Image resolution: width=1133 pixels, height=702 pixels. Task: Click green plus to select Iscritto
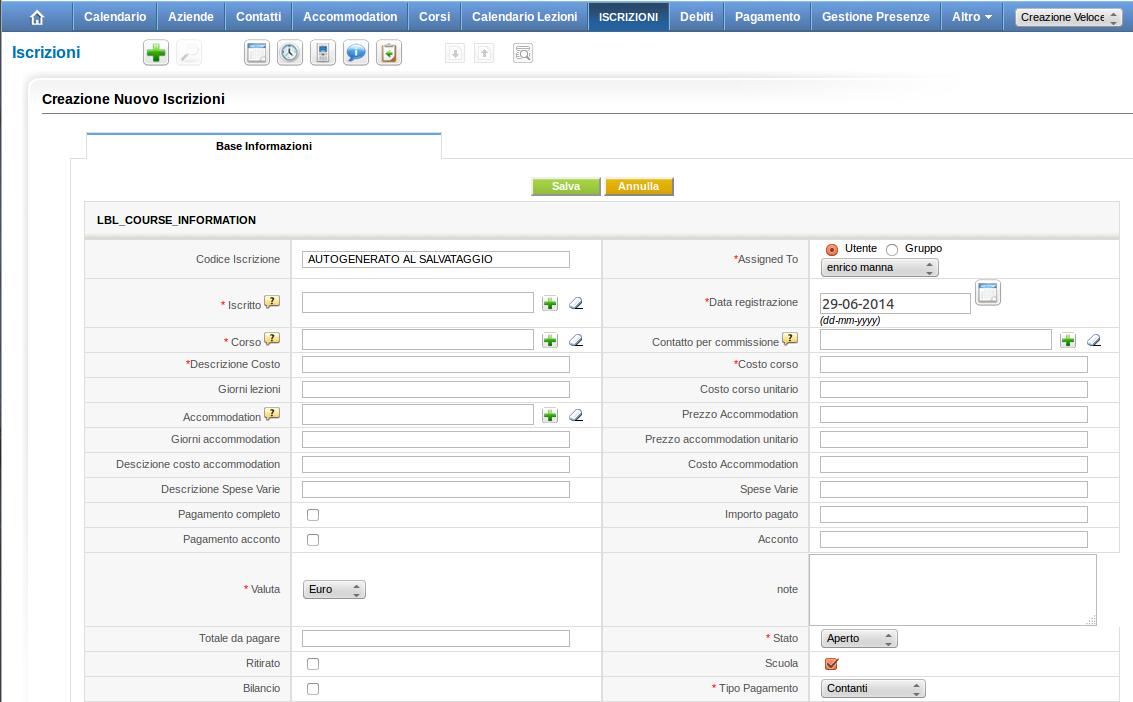[x=550, y=303]
